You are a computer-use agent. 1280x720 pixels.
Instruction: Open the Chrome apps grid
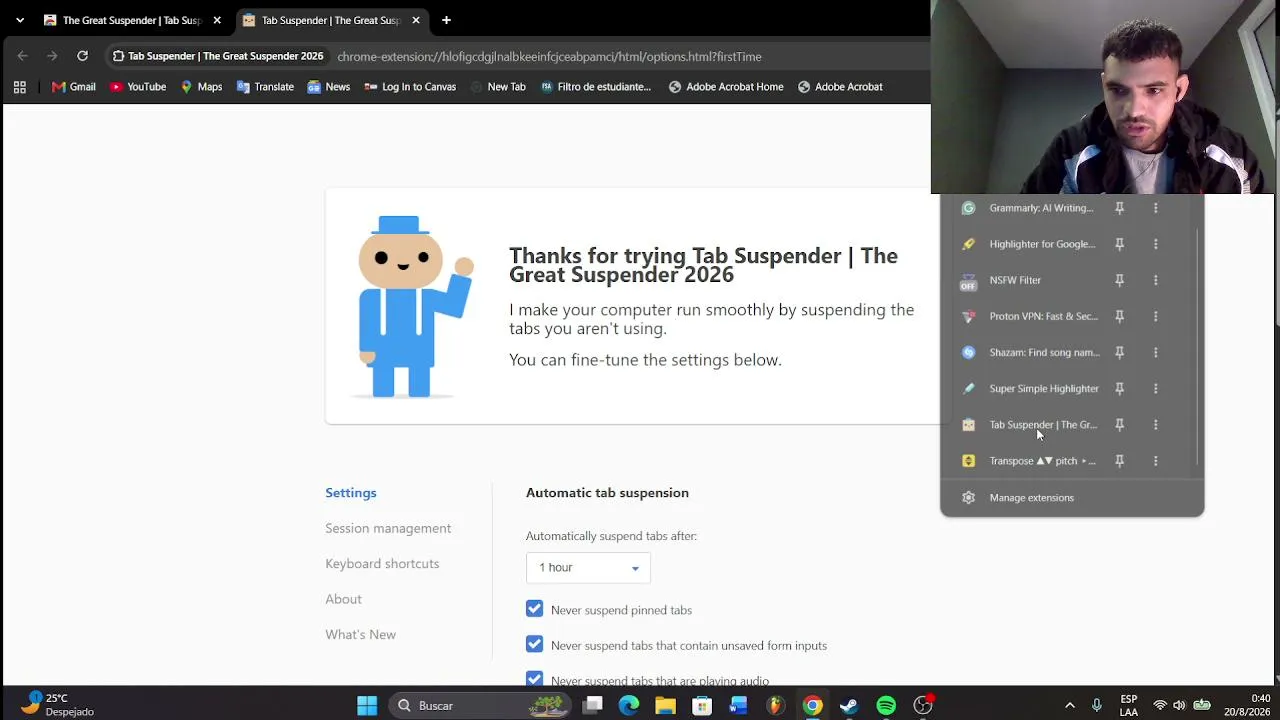(19, 87)
